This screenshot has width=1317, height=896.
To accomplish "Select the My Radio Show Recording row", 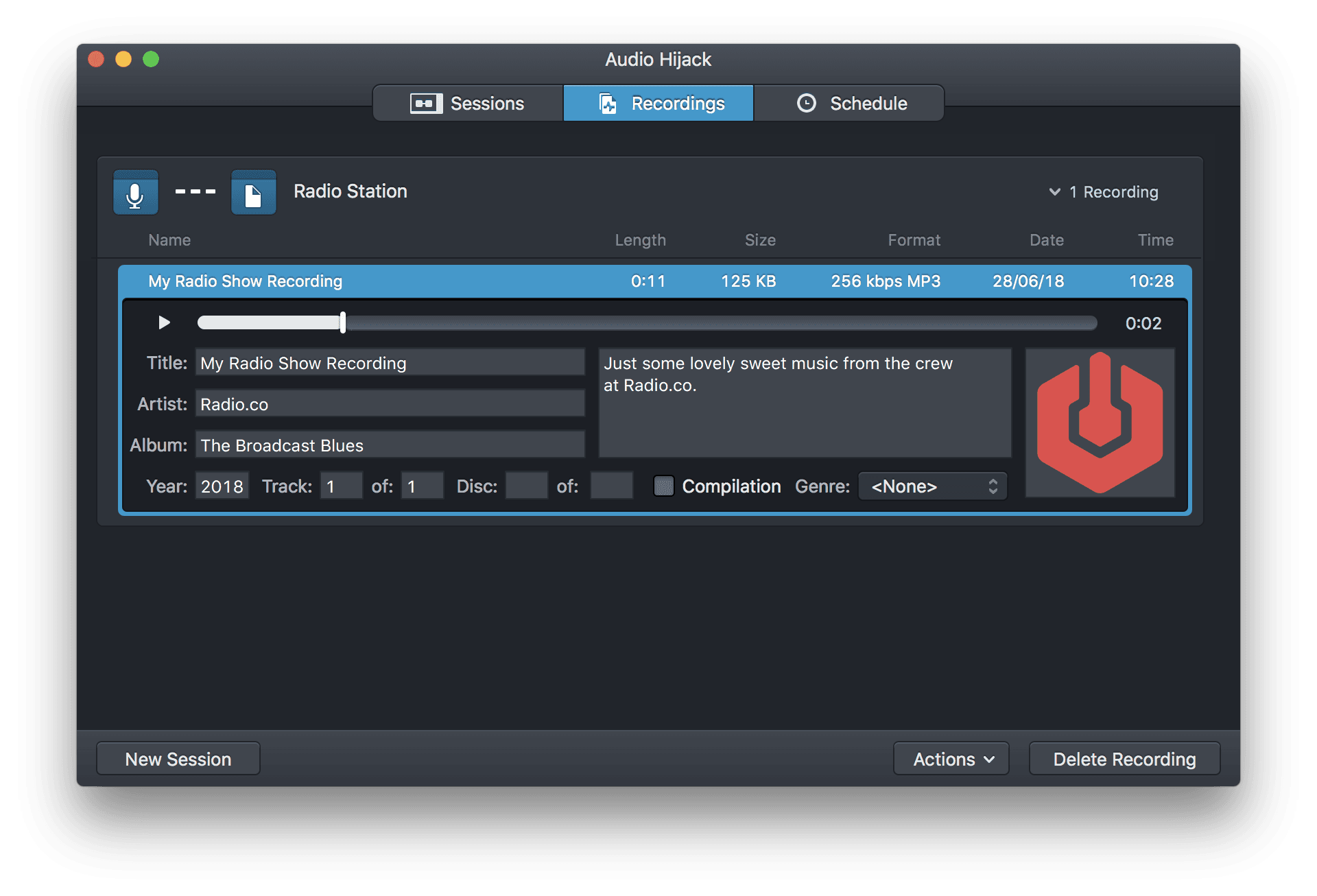I will click(480, 281).
